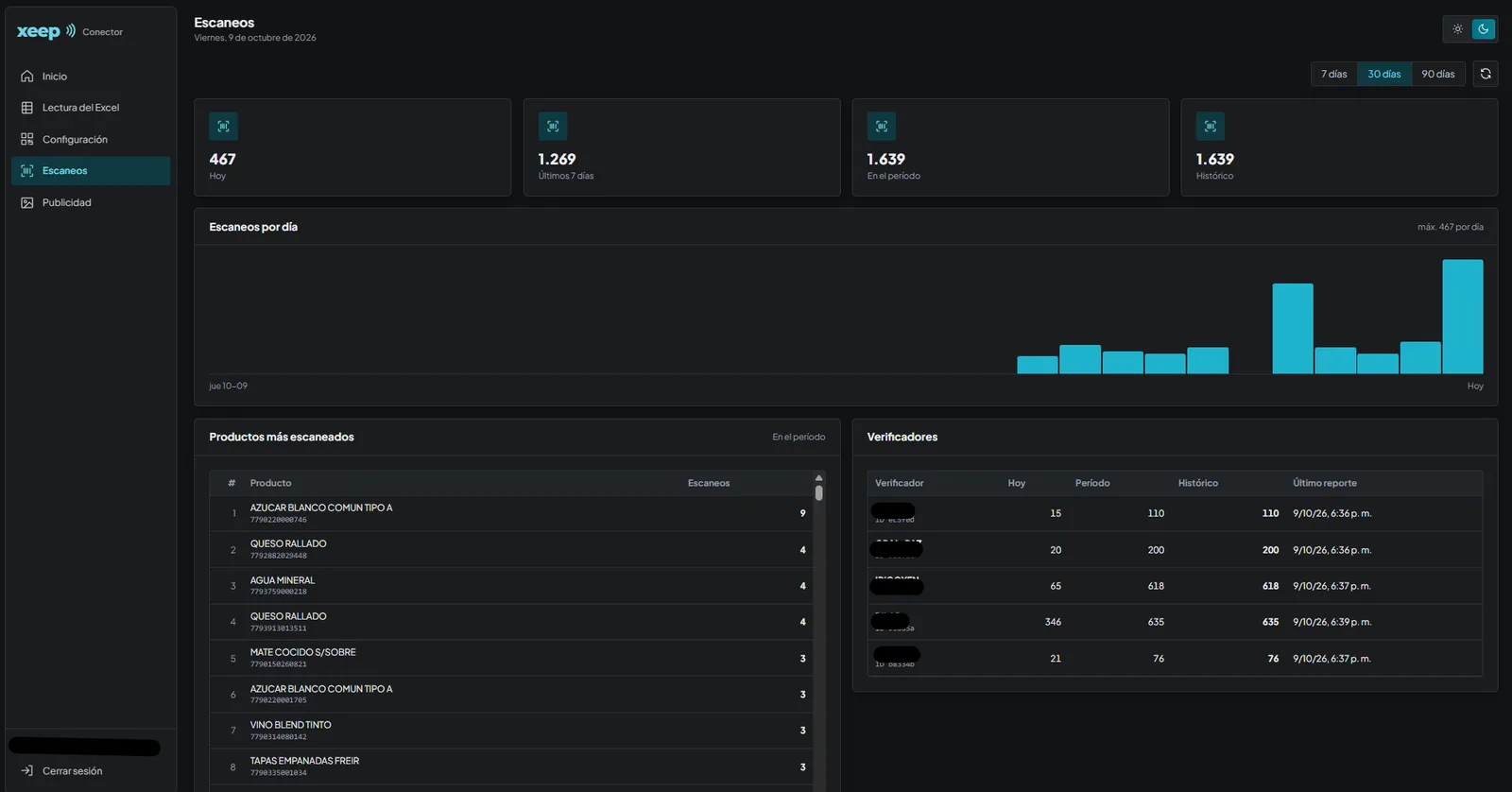Screen dimensions: 1512x792
Task: Open Lectura del Excel in sidebar
Action: coord(91,108)
